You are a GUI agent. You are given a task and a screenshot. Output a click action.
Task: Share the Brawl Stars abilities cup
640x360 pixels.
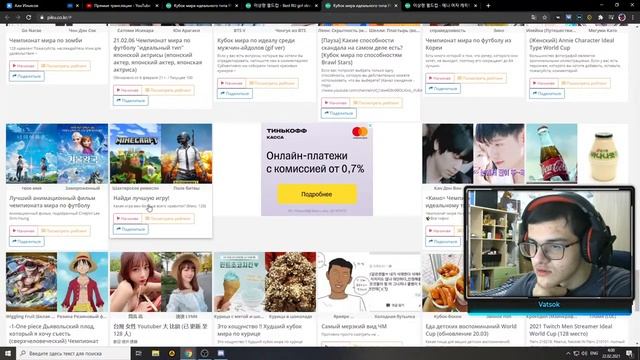pos(339,113)
